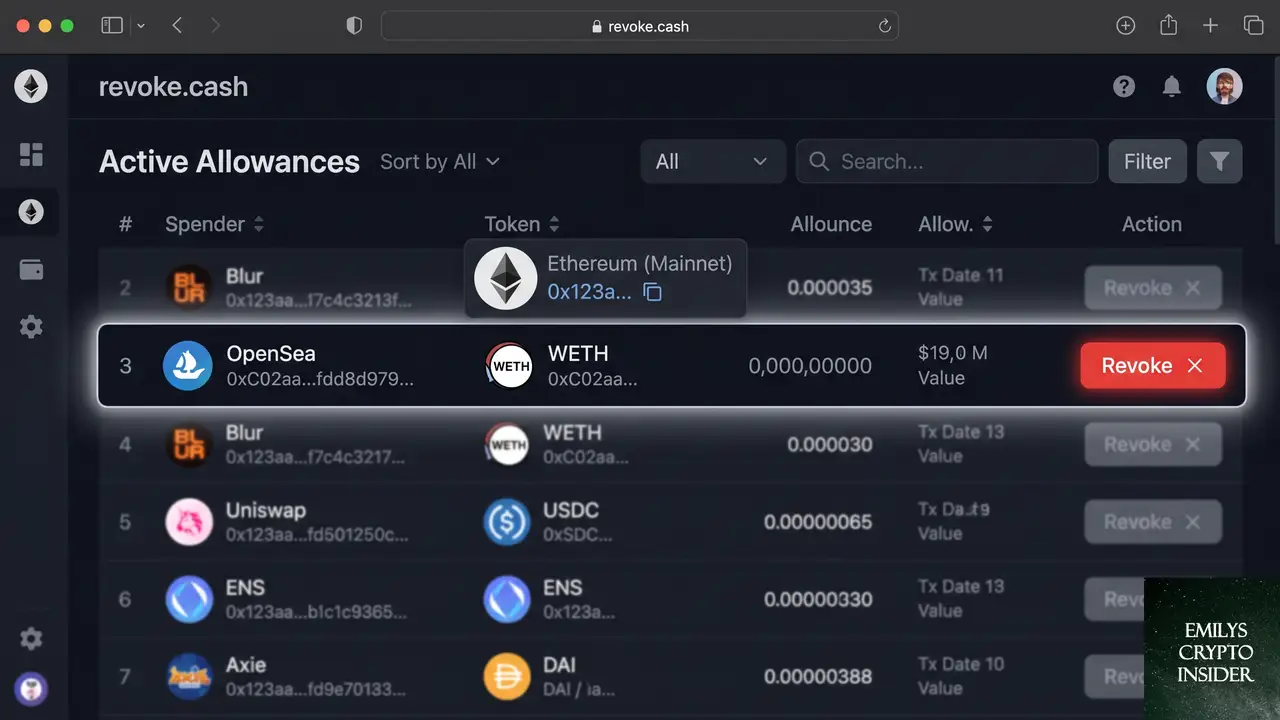Sort by the Token column header
1280x720 pixels.
coord(522,224)
